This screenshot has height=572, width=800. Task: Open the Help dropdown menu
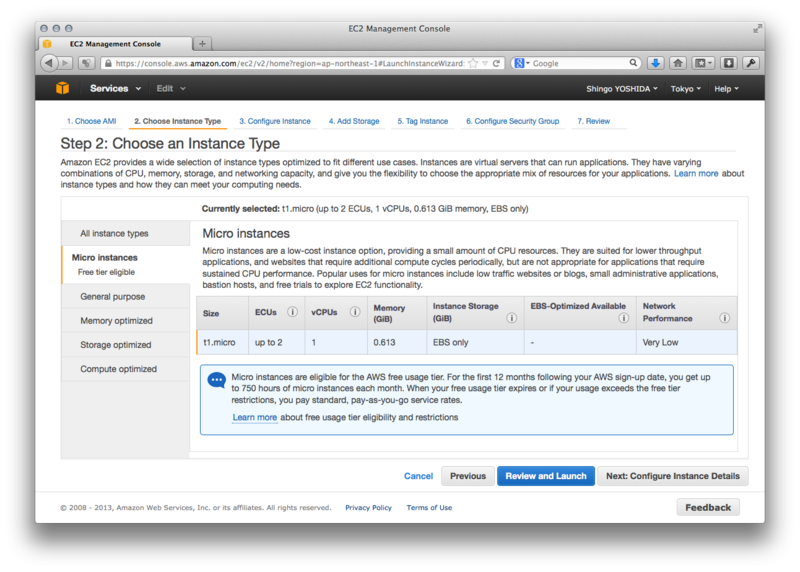coord(726,89)
